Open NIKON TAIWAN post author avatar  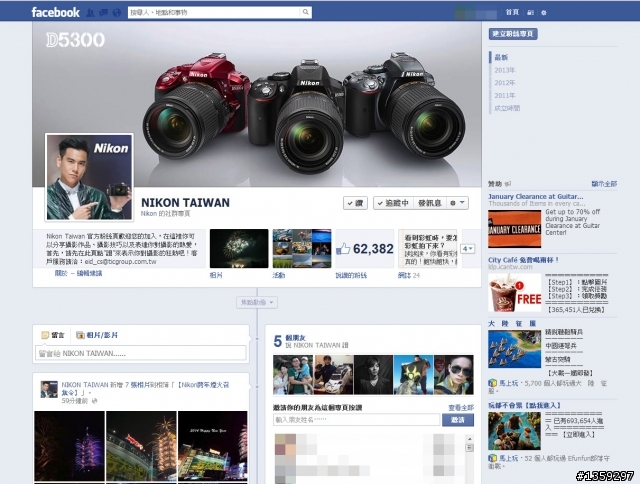[x=49, y=390]
